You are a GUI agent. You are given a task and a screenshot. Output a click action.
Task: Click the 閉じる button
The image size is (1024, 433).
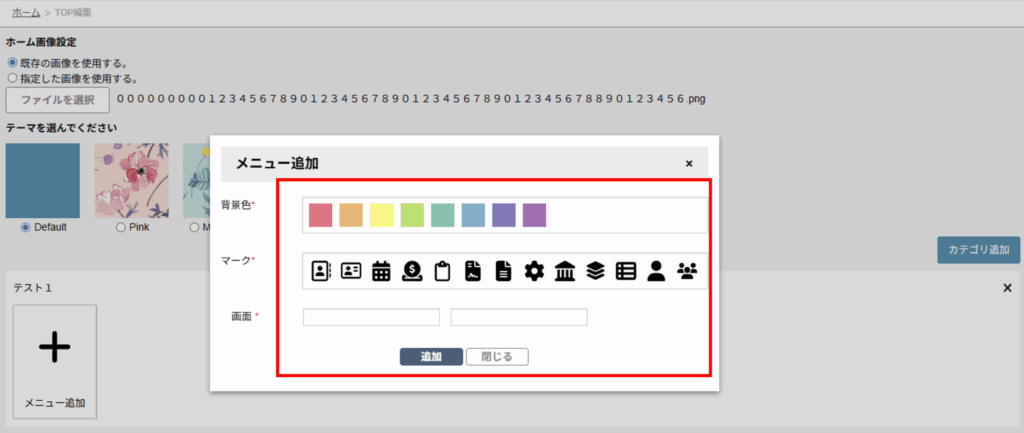tap(497, 356)
